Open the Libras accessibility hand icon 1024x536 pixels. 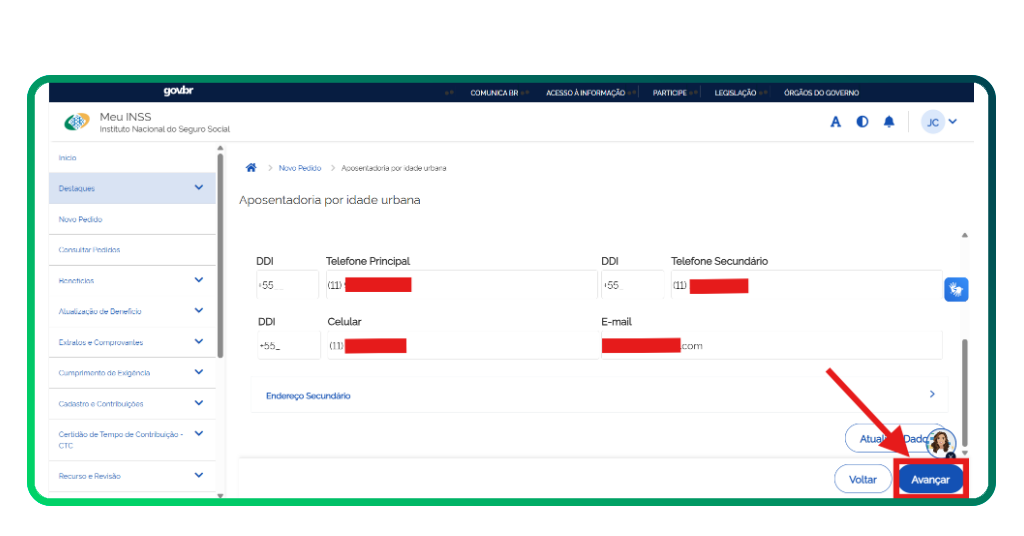[955, 290]
